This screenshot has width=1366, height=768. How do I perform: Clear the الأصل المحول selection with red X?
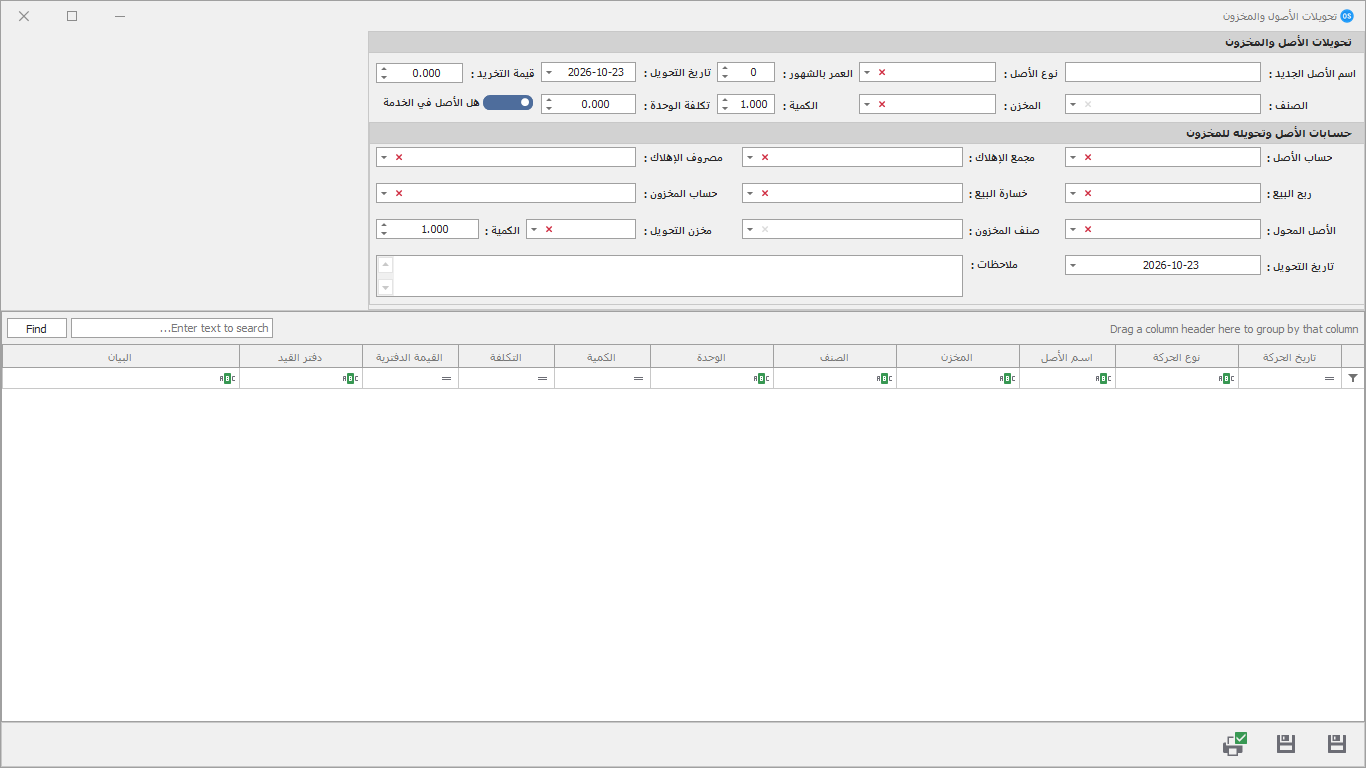(x=1088, y=230)
